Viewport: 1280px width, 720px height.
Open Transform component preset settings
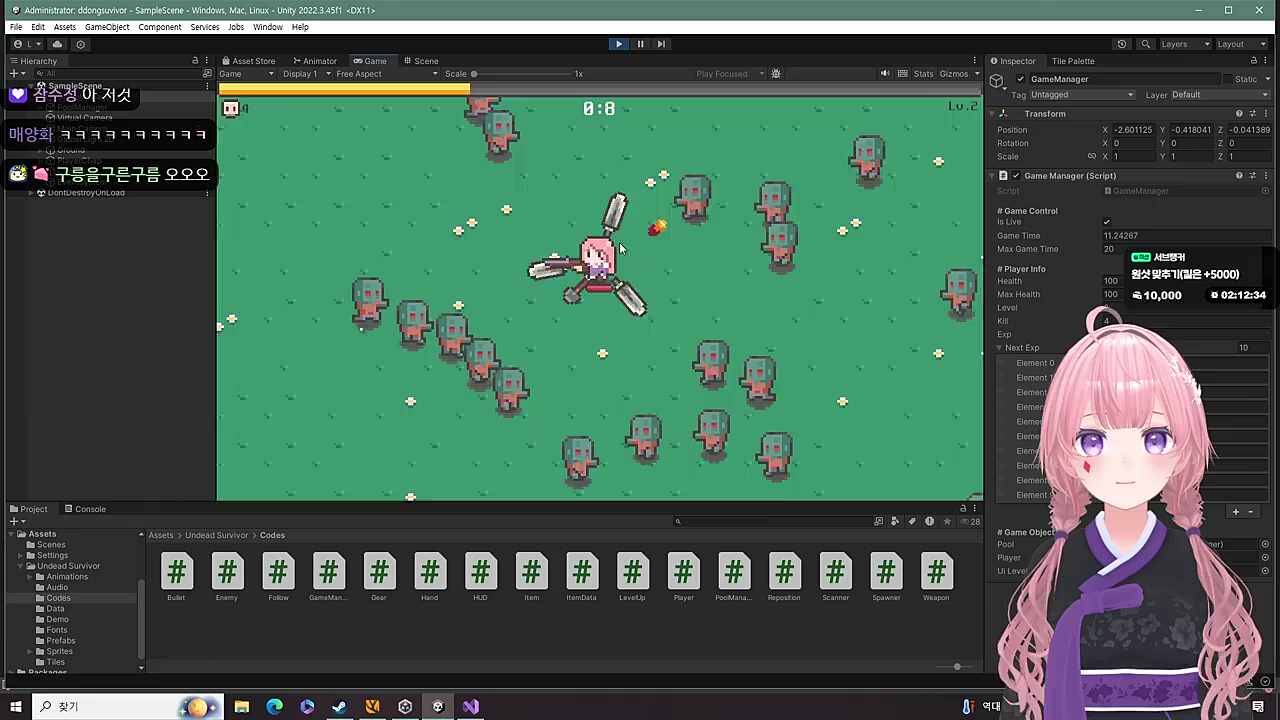pyautogui.click(x=1252, y=114)
